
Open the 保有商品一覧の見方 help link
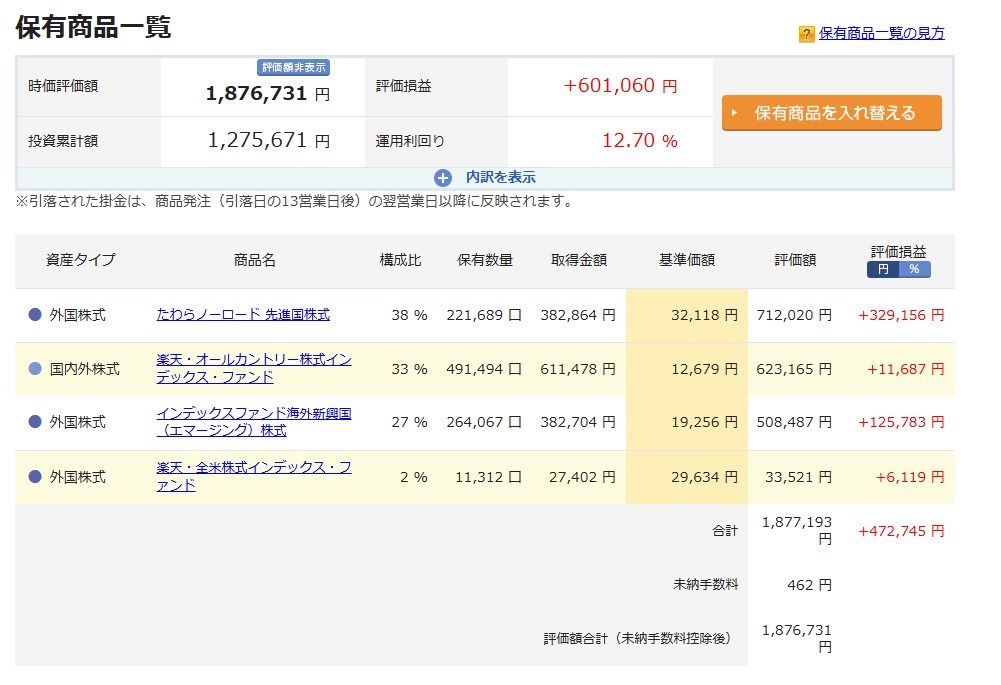click(881, 33)
